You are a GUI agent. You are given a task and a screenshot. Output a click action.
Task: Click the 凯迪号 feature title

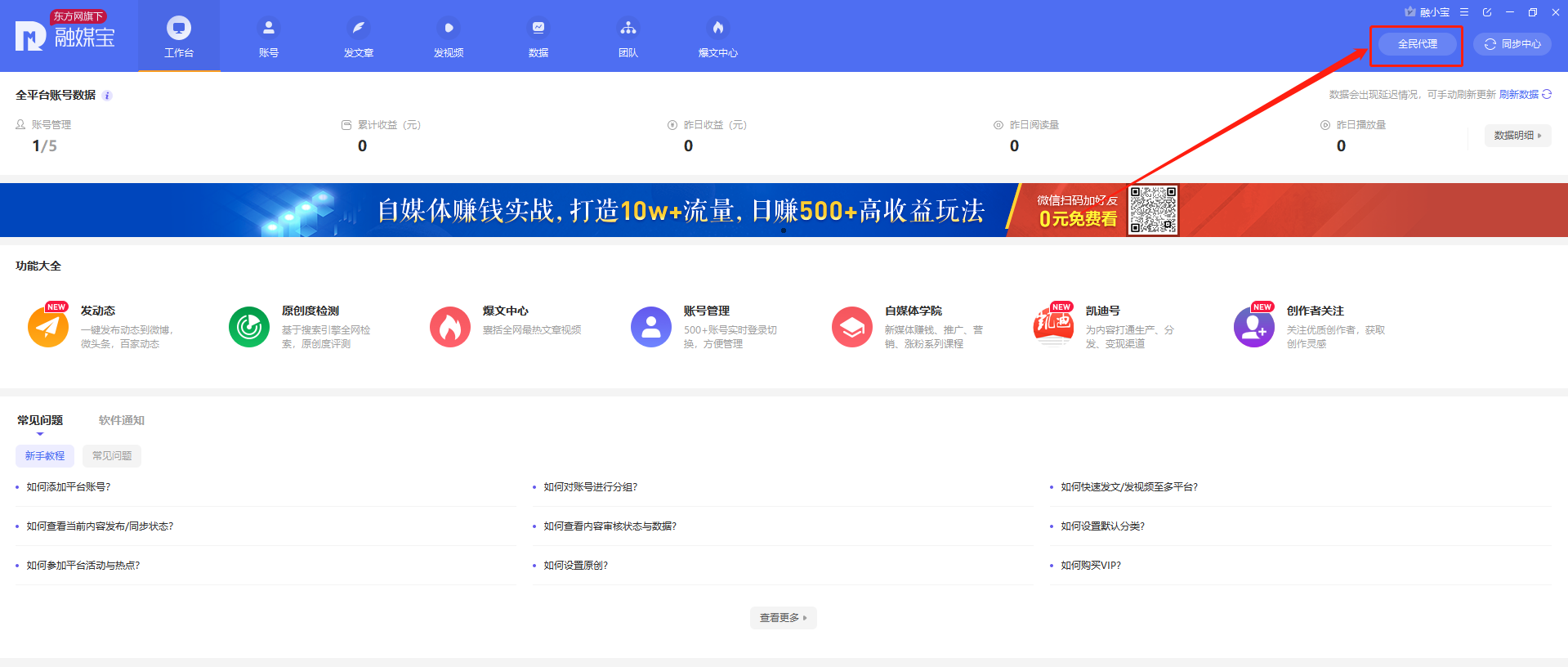[1103, 311]
